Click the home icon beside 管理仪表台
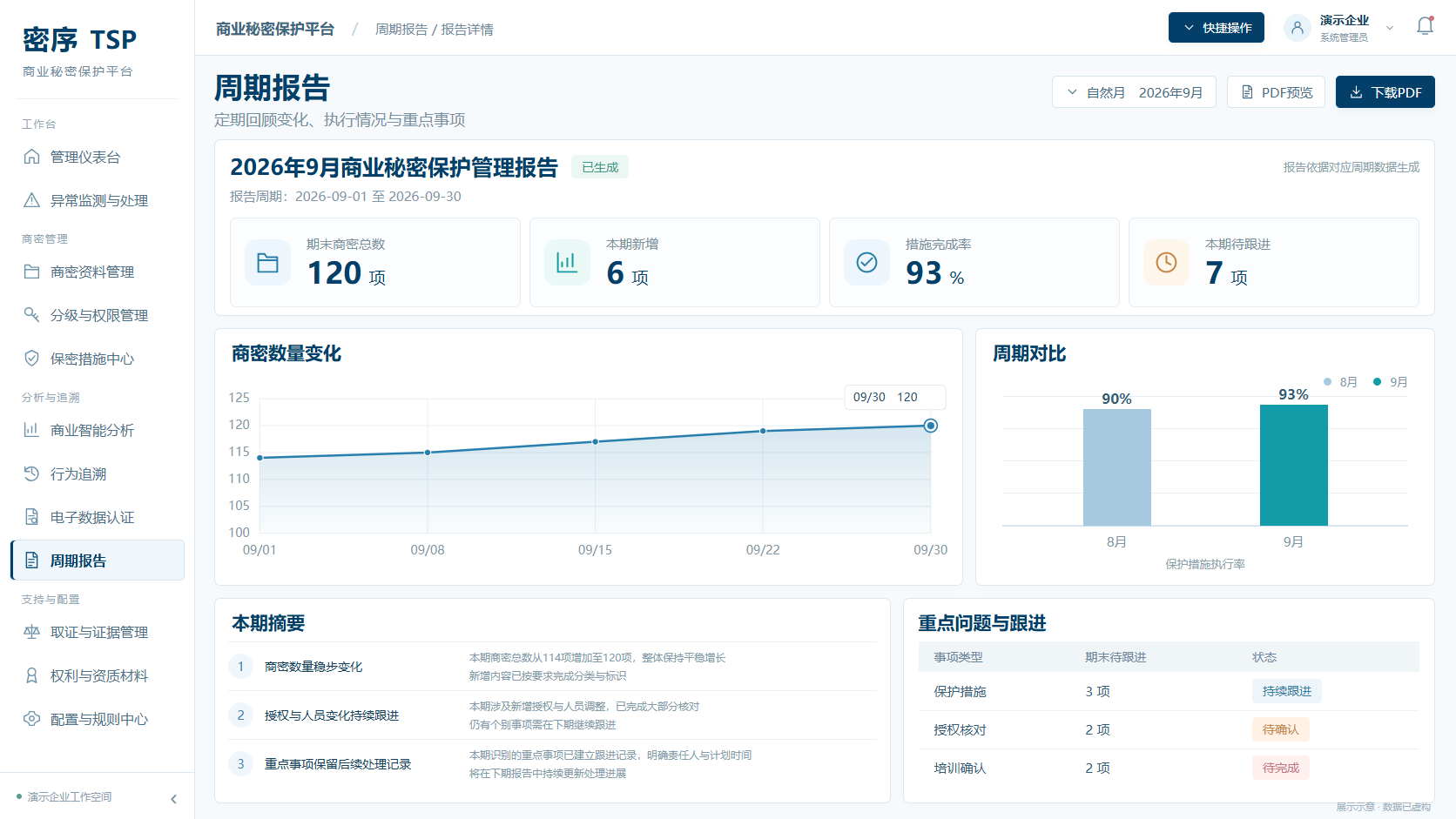 [31, 157]
